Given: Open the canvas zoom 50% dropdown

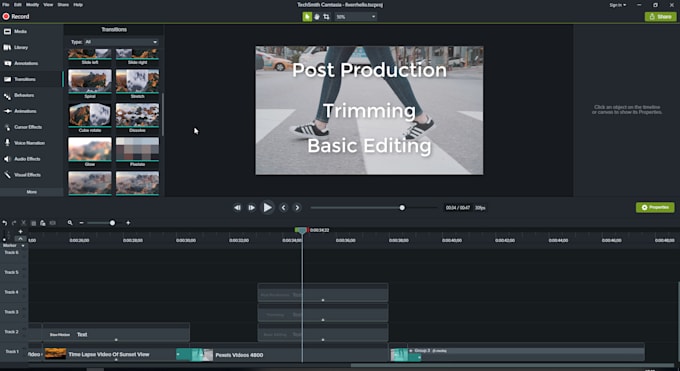Looking at the screenshot, I should [355, 17].
